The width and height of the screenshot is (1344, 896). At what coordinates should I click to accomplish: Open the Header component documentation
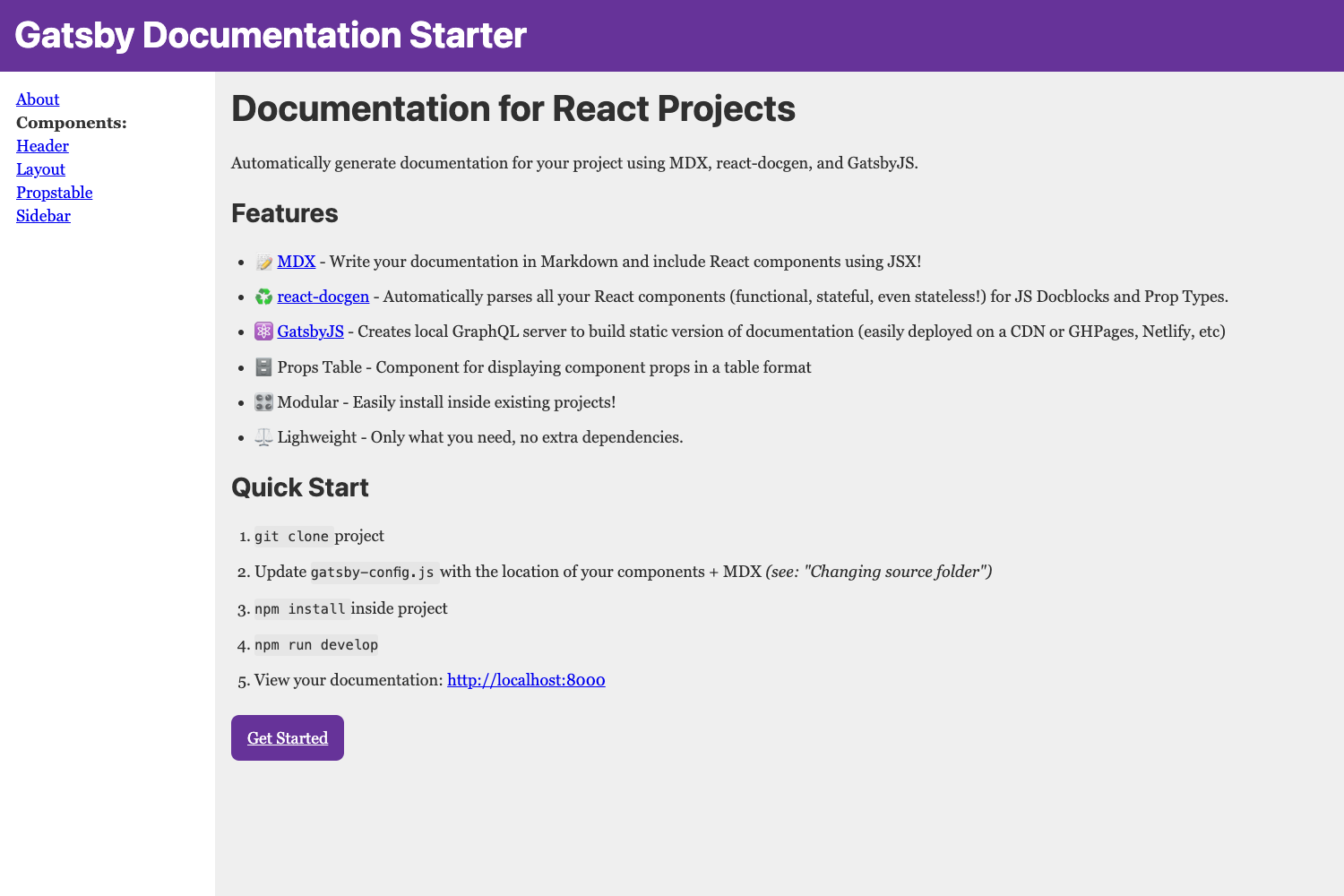[x=41, y=146]
